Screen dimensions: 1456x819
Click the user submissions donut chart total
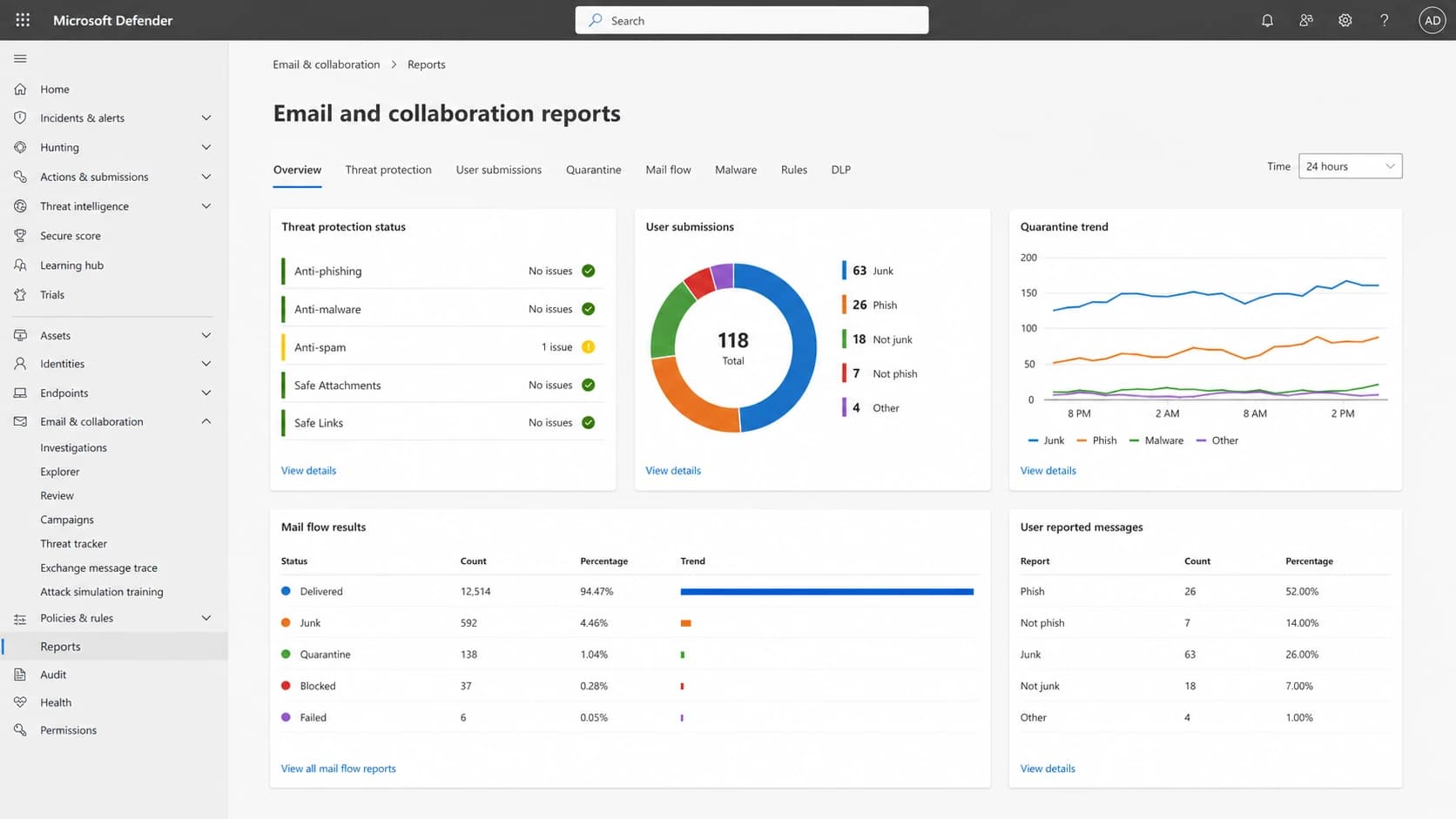[x=733, y=347]
